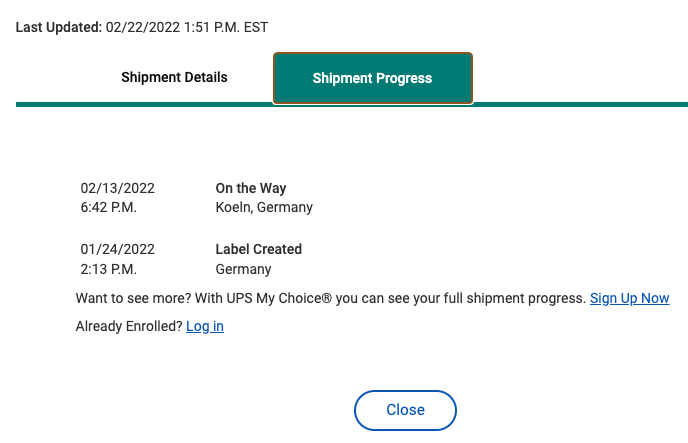
Task: Click the 02/13/2022 date entry
Action: (117, 187)
